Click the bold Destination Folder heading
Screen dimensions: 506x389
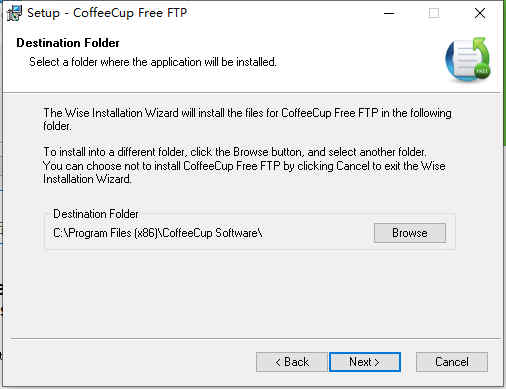[68, 43]
